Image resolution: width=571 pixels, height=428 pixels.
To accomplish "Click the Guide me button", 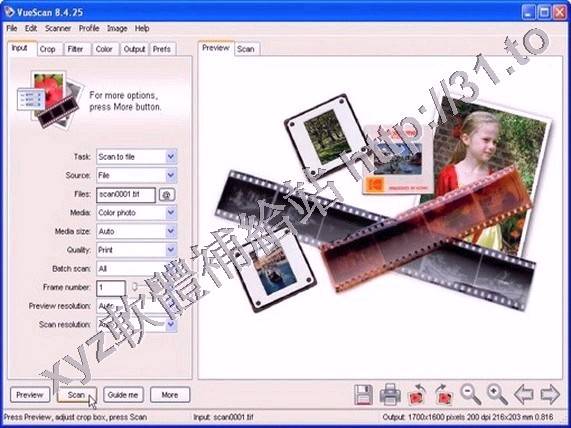I will click(x=123, y=395).
